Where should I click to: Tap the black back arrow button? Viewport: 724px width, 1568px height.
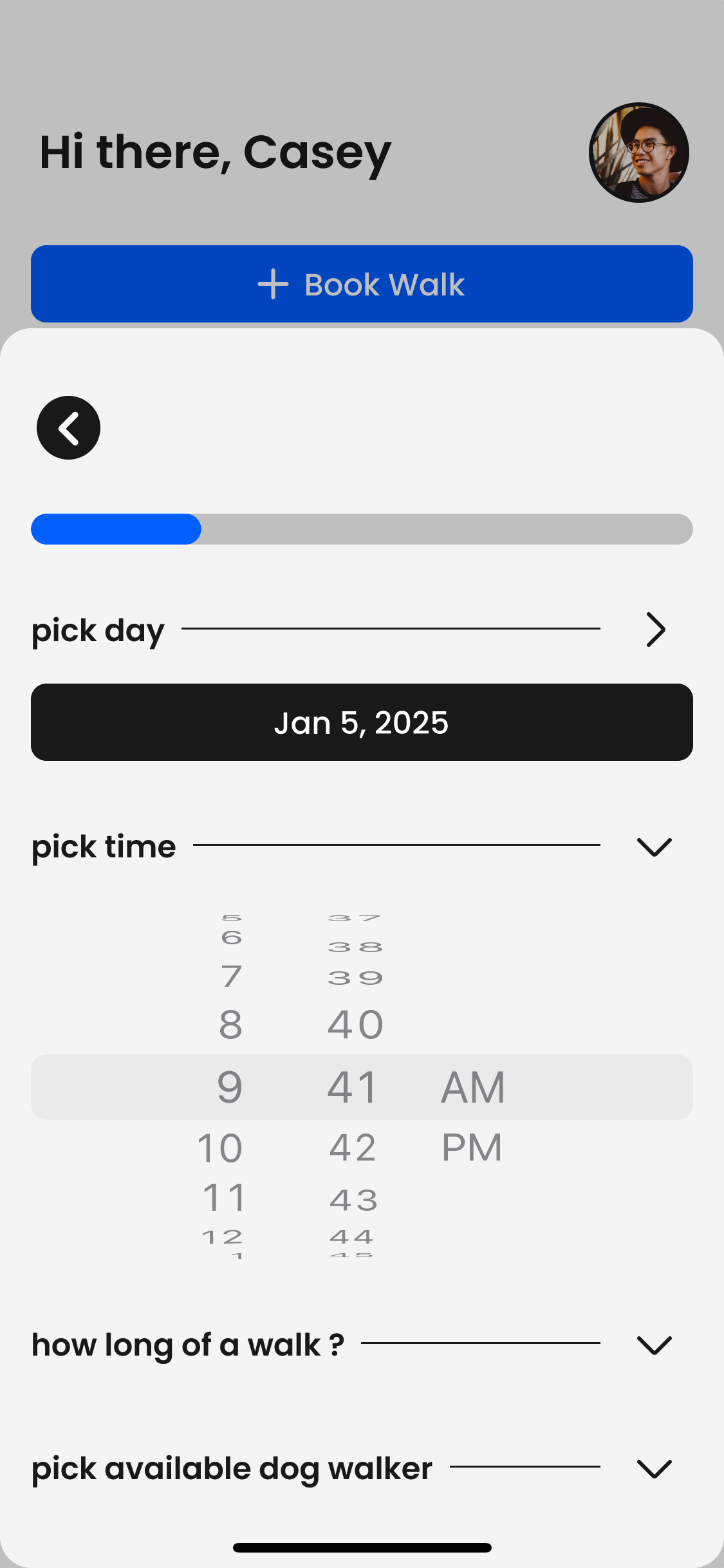coord(68,427)
